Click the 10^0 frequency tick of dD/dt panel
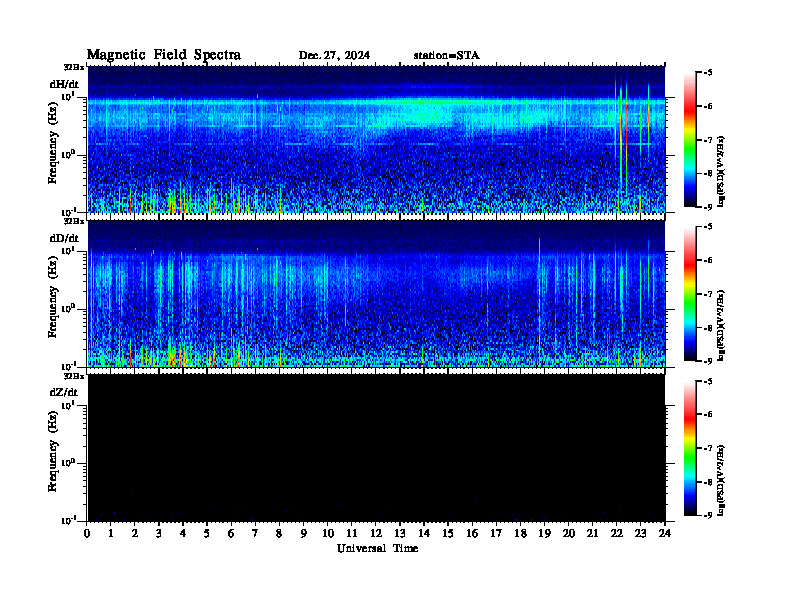Screen dimensions: 792x612 (x=68, y=309)
